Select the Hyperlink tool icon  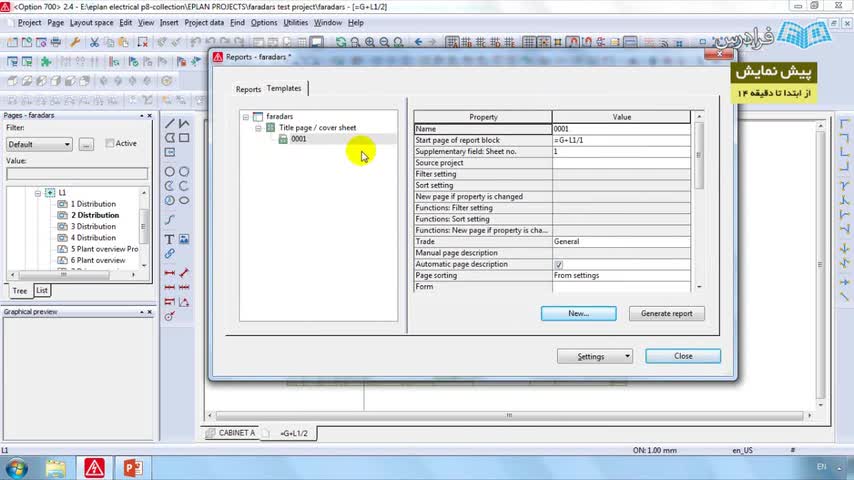click(x=170, y=254)
